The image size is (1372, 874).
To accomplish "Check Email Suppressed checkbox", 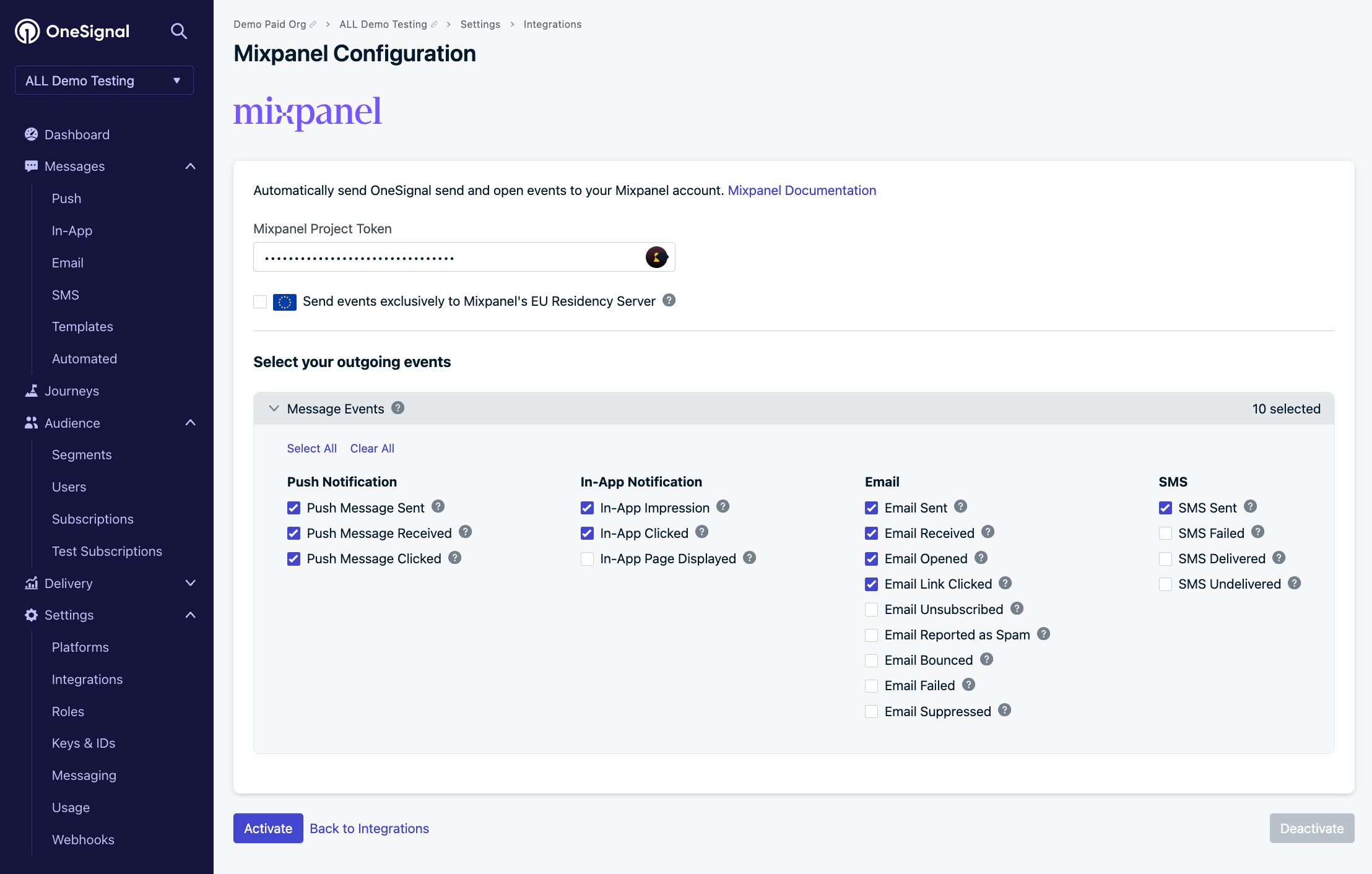I will [871, 711].
